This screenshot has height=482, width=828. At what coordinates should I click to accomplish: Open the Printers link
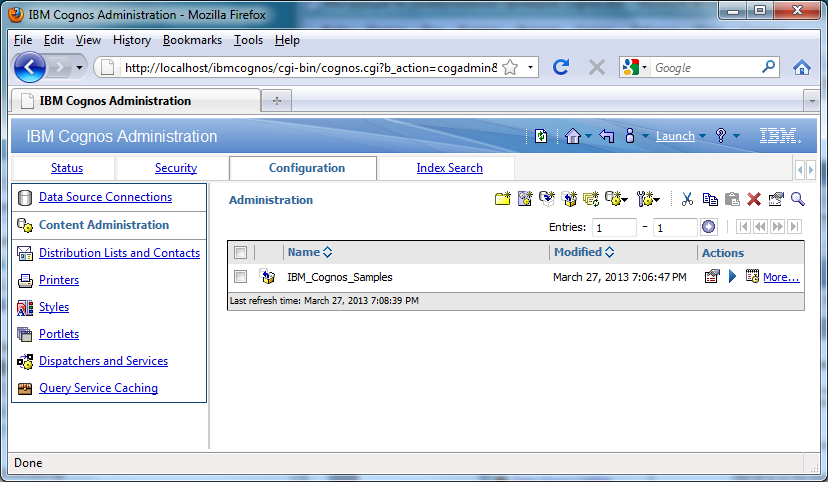59,280
